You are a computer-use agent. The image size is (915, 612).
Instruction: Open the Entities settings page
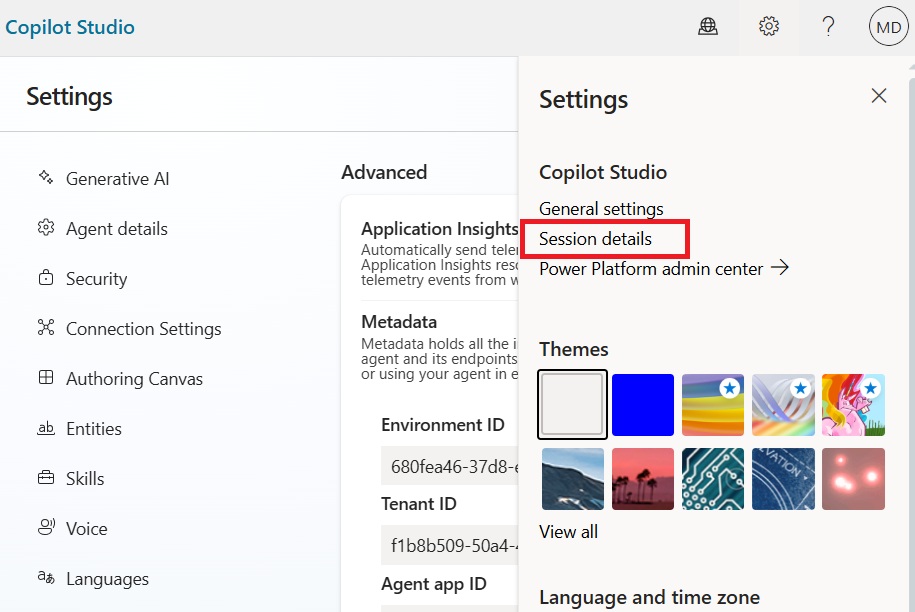93,429
